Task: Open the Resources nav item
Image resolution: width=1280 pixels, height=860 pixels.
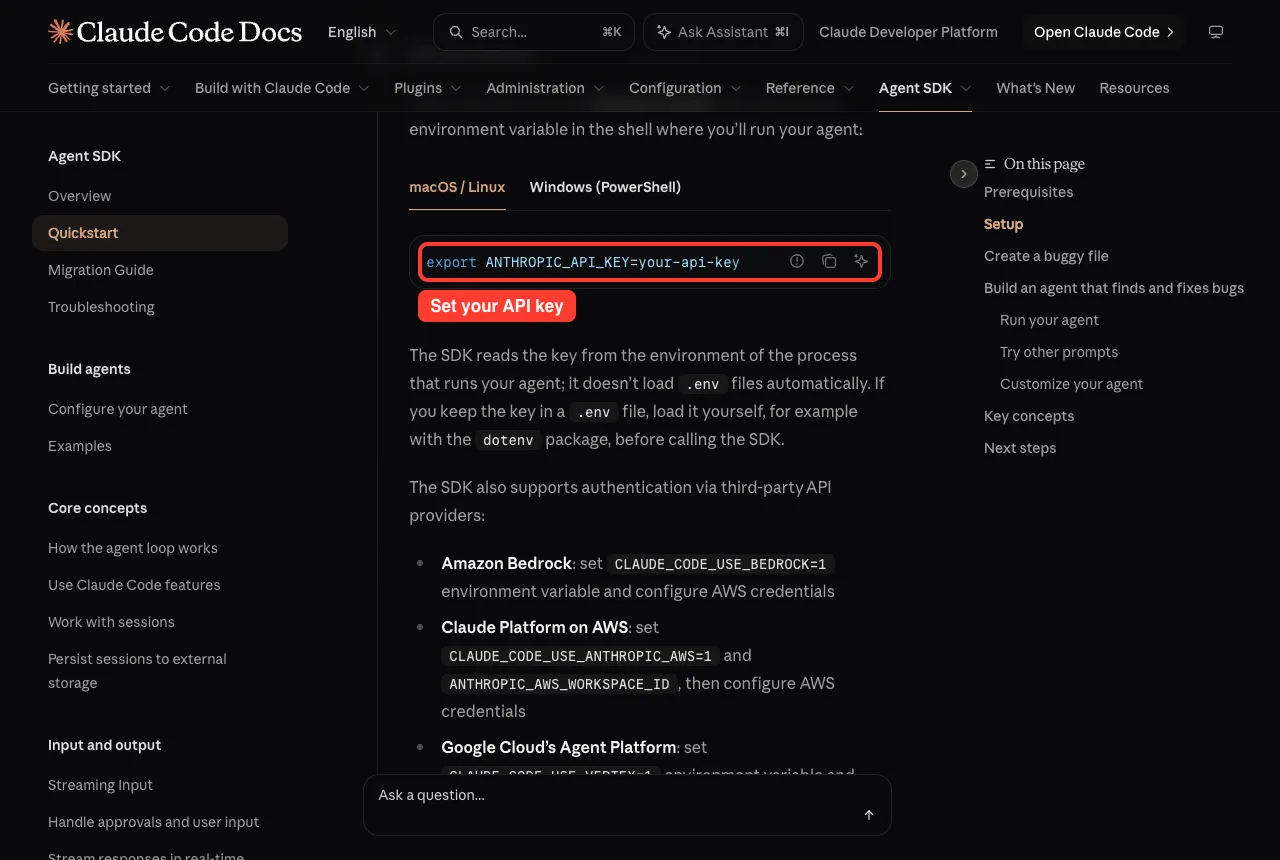Action: [x=1134, y=88]
